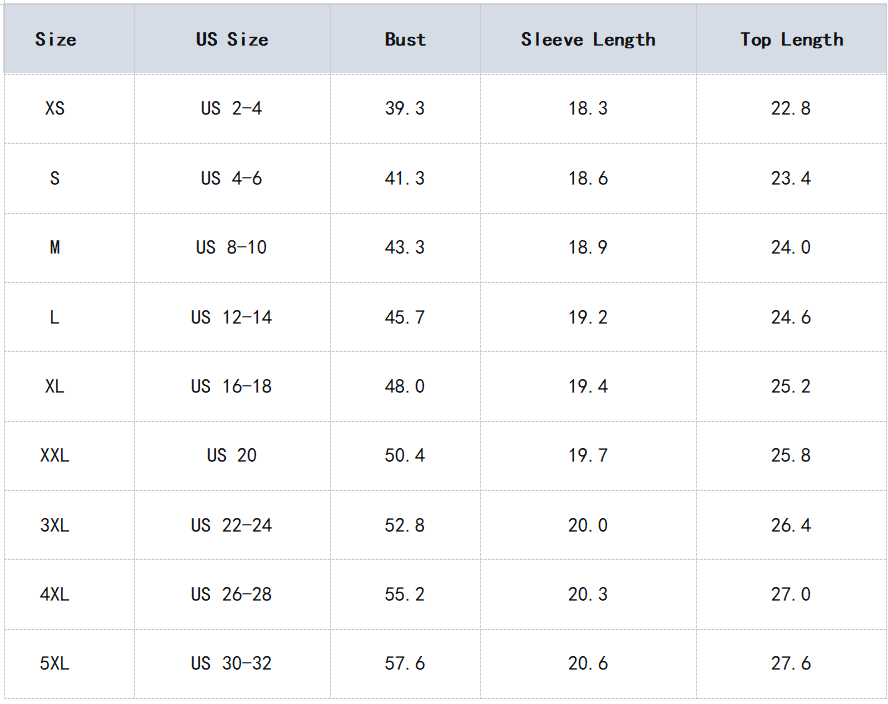The image size is (888, 704).
Task: Select the XL size cell
Action: [55, 386]
